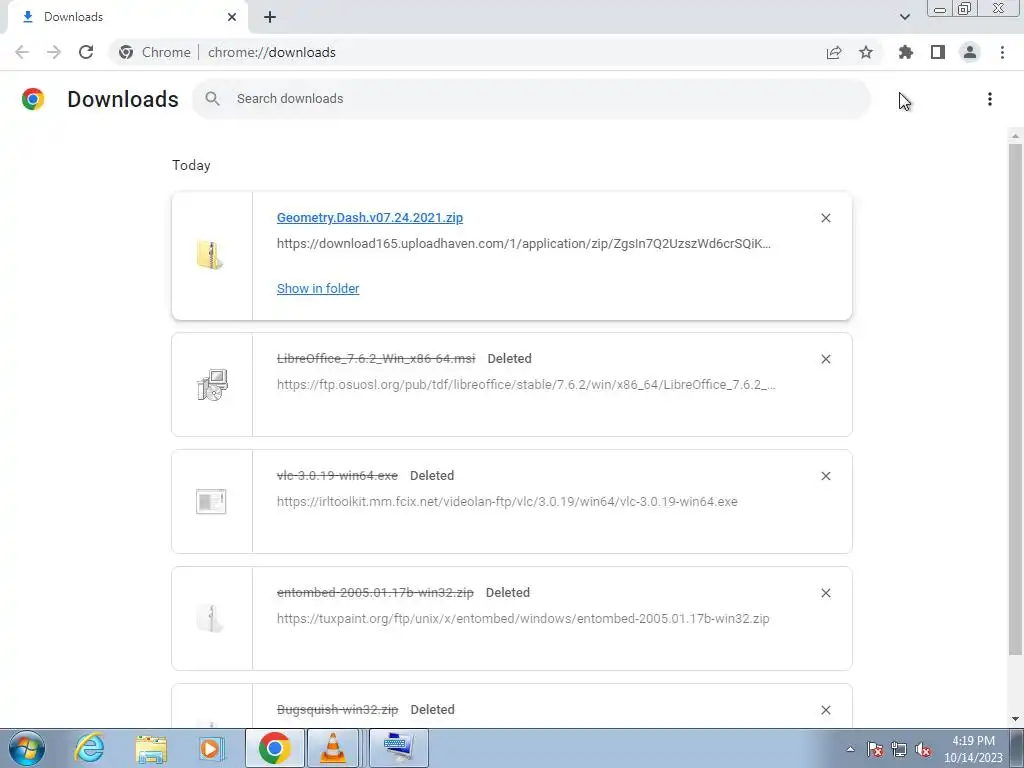Click the search magnifier icon
Viewport: 1024px width, 768px height.
point(212,99)
